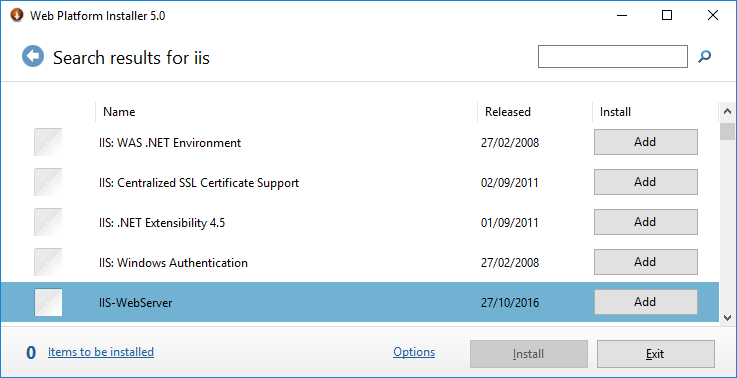This screenshot has height=378, width=737.
Task: Click the vertical scrollbar thumb
Action: click(x=728, y=131)
